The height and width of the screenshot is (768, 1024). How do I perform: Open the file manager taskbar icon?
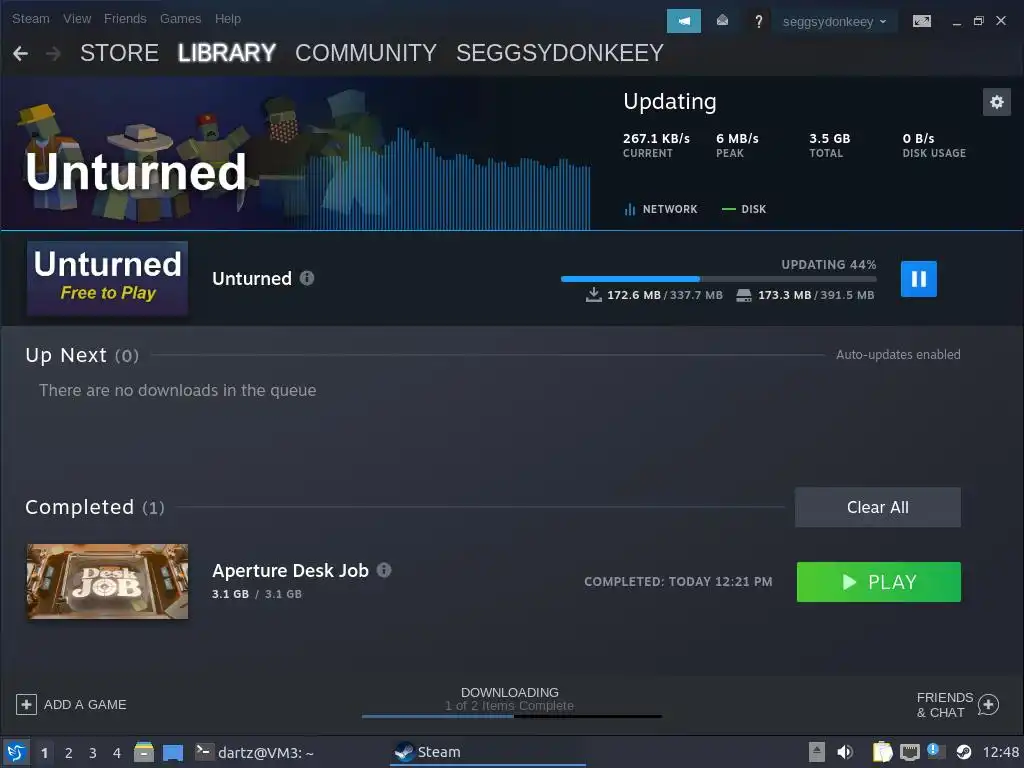[x=144, y=752]
